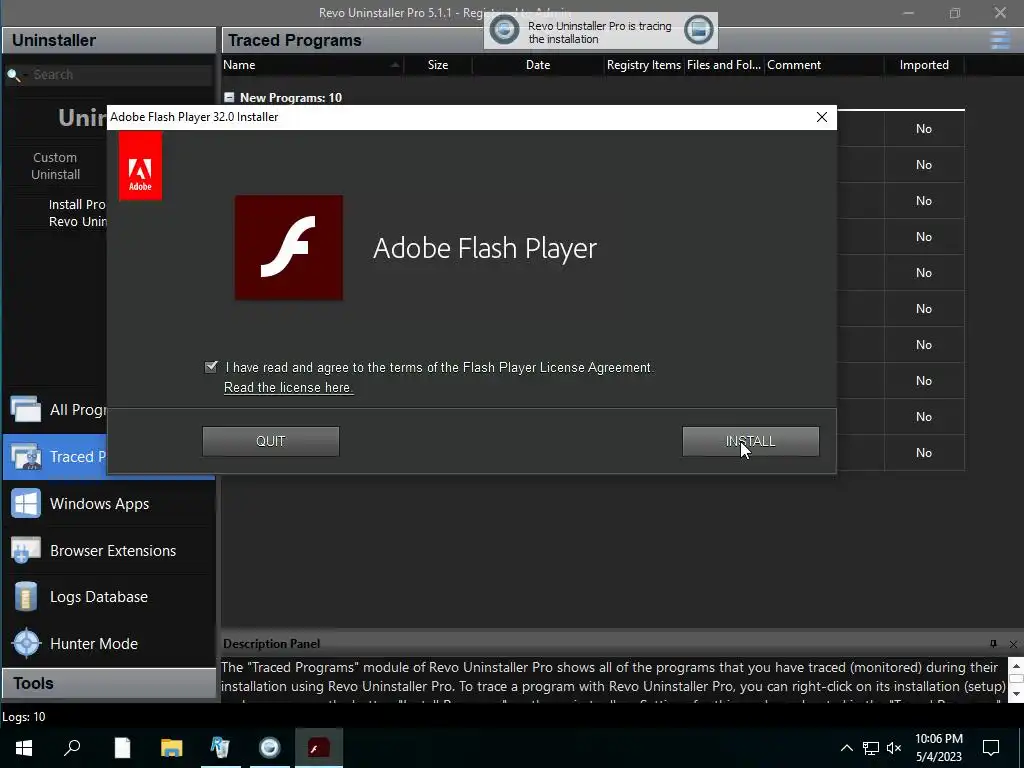The image size is (1024, 768).
Task: Click the tracing bar window icon on right
Action: point(698,29)
